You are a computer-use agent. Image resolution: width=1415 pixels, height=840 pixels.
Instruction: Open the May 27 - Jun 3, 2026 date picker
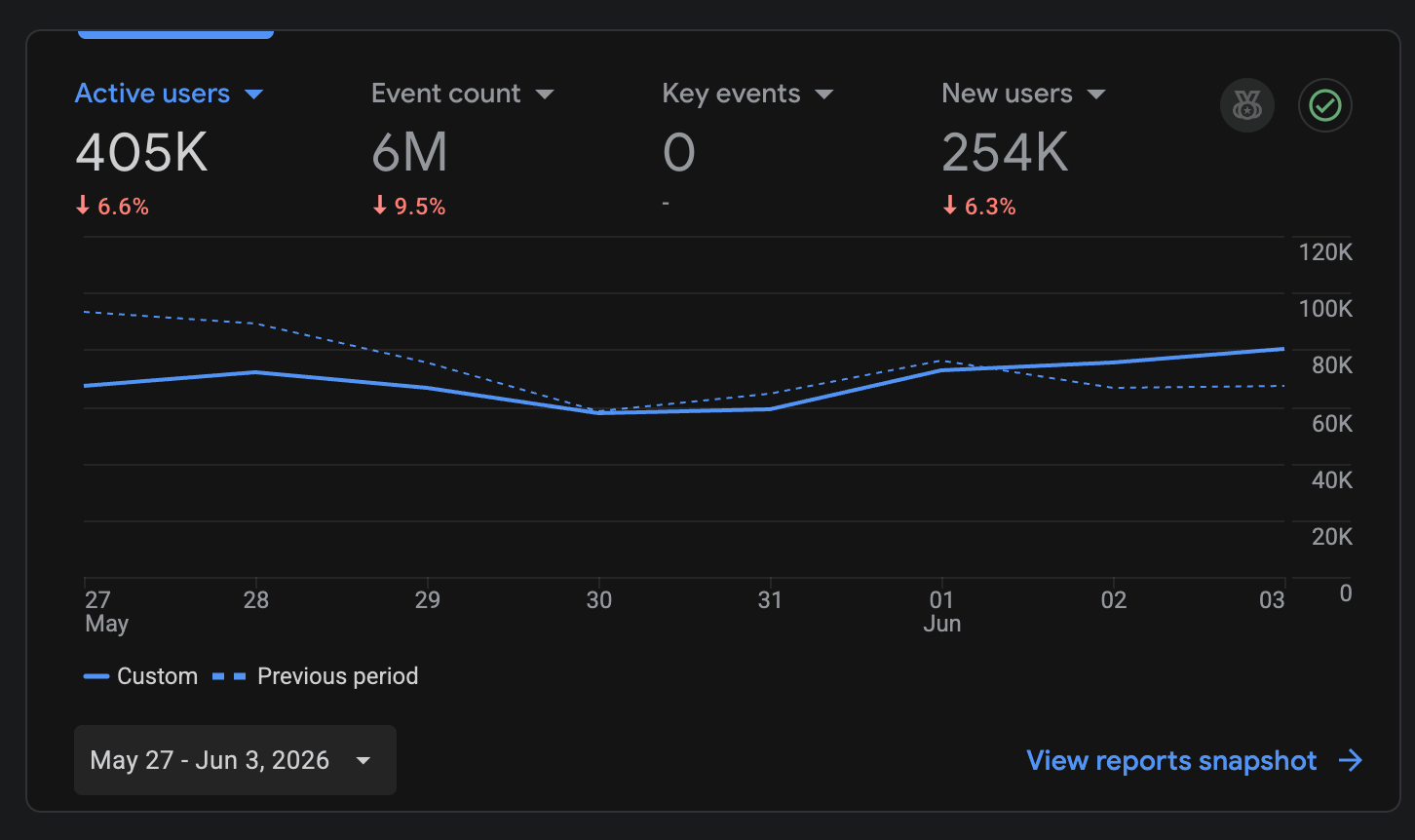[235, 760]
